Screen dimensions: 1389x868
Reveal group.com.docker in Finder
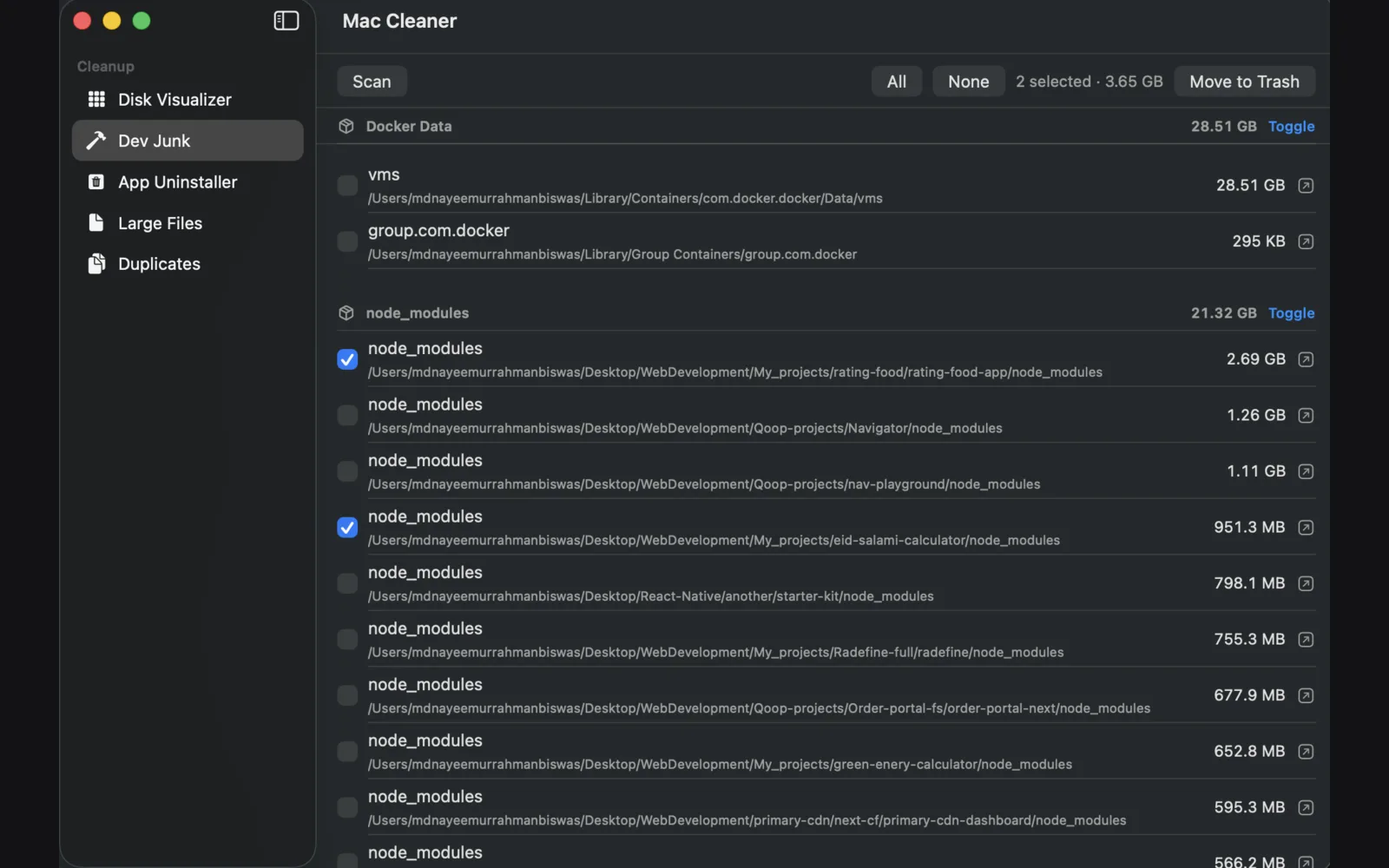click(1306, 241)
